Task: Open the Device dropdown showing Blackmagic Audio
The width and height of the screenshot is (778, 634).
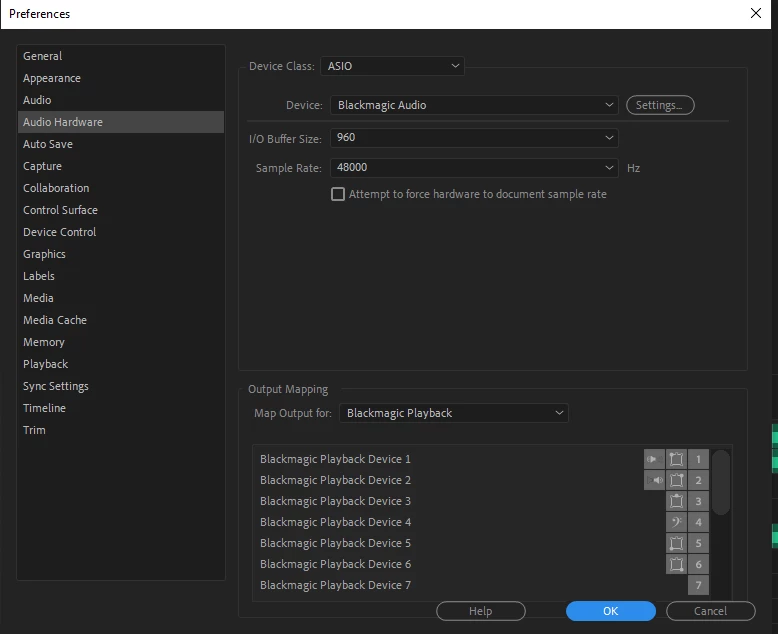Action: 474,105
